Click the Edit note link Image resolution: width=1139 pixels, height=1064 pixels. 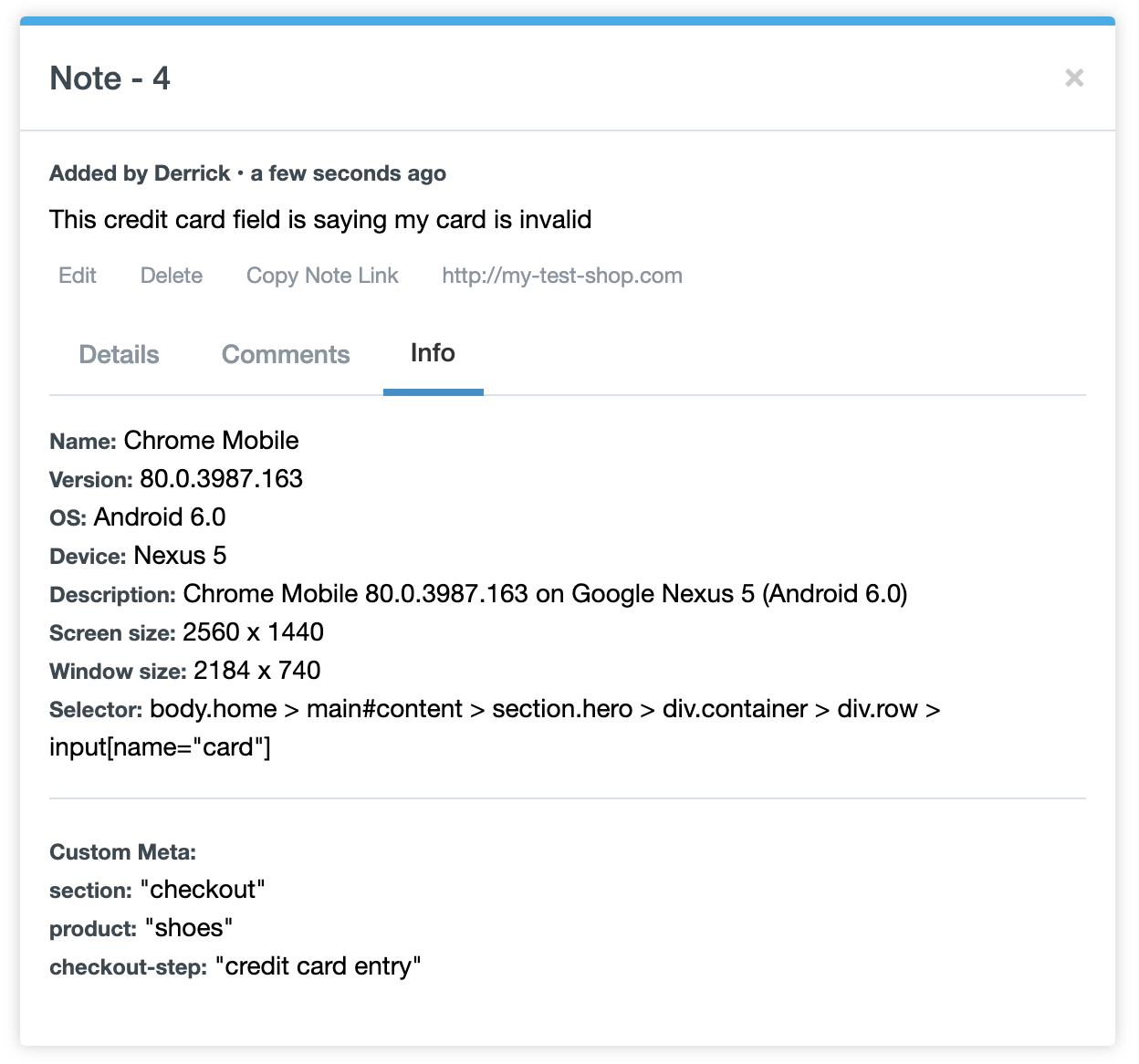(x=78, y=276)
